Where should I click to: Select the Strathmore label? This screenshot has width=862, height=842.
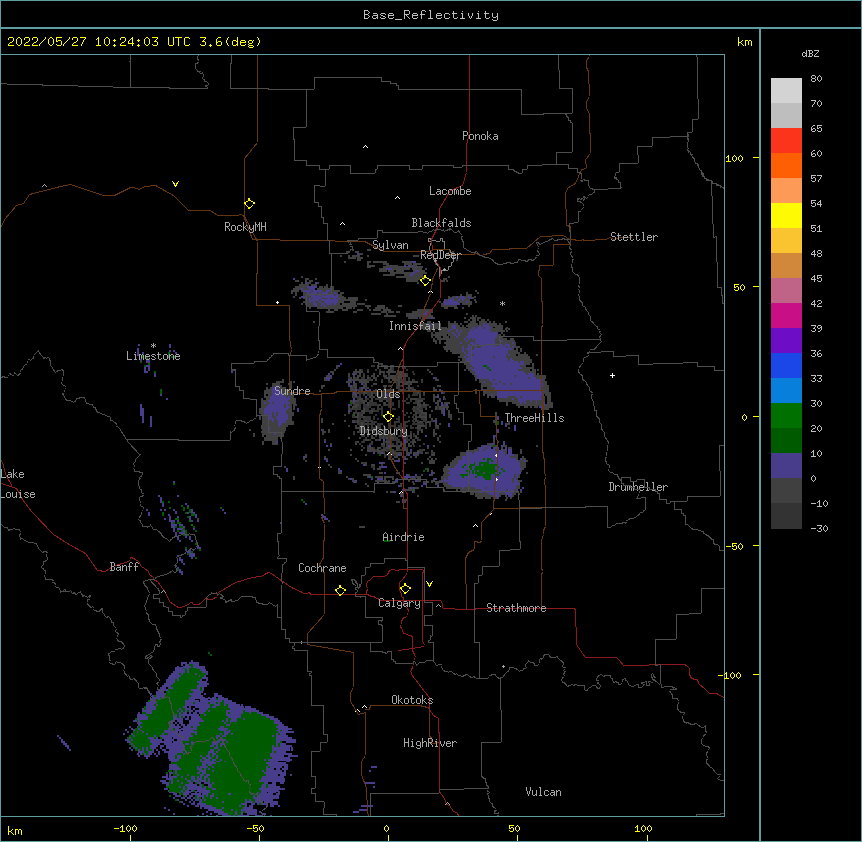(x=516, y=608)
